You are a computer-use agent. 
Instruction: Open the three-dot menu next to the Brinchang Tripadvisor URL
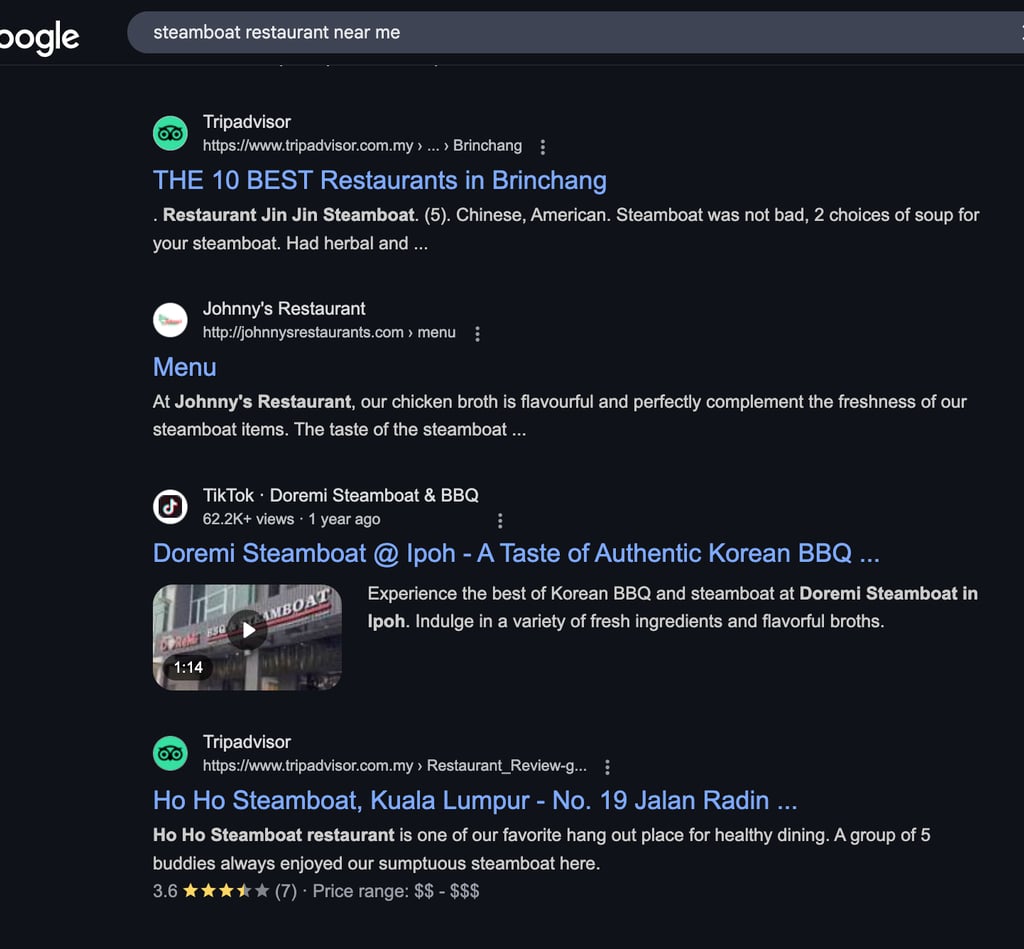(x=543, y=147)
